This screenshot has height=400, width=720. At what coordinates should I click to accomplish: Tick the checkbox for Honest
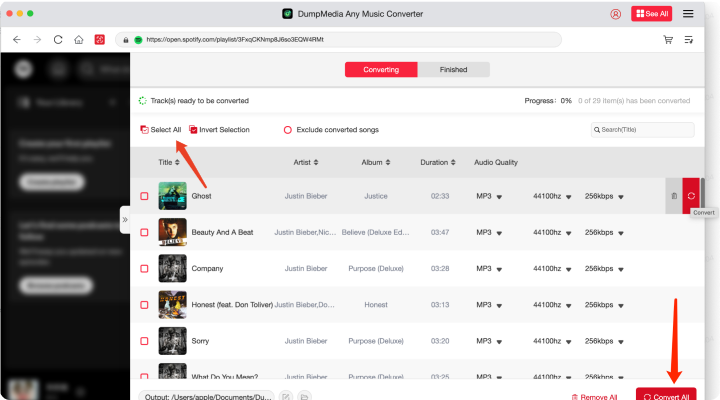point(144,304)
